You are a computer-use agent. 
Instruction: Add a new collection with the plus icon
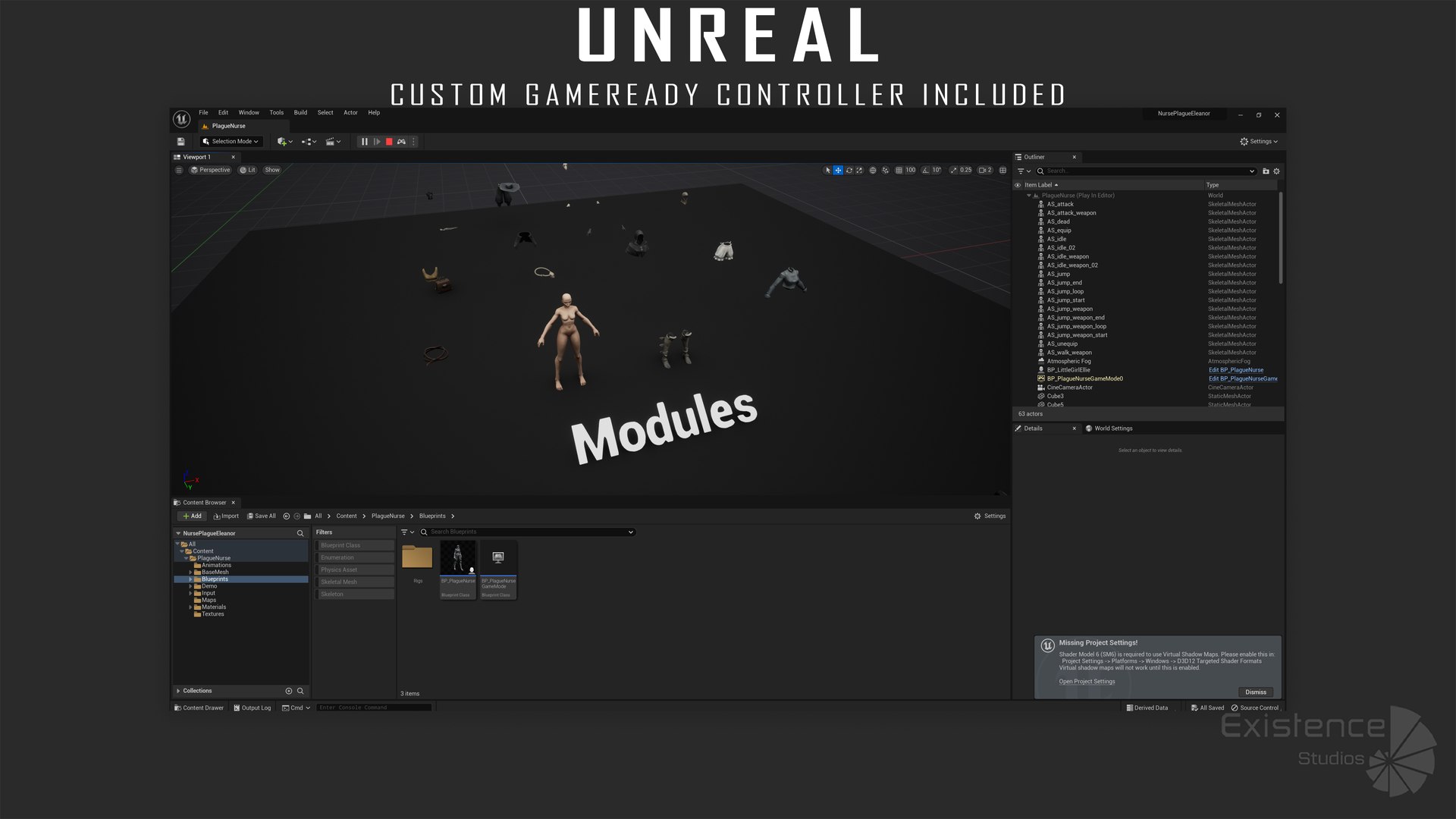288,691
